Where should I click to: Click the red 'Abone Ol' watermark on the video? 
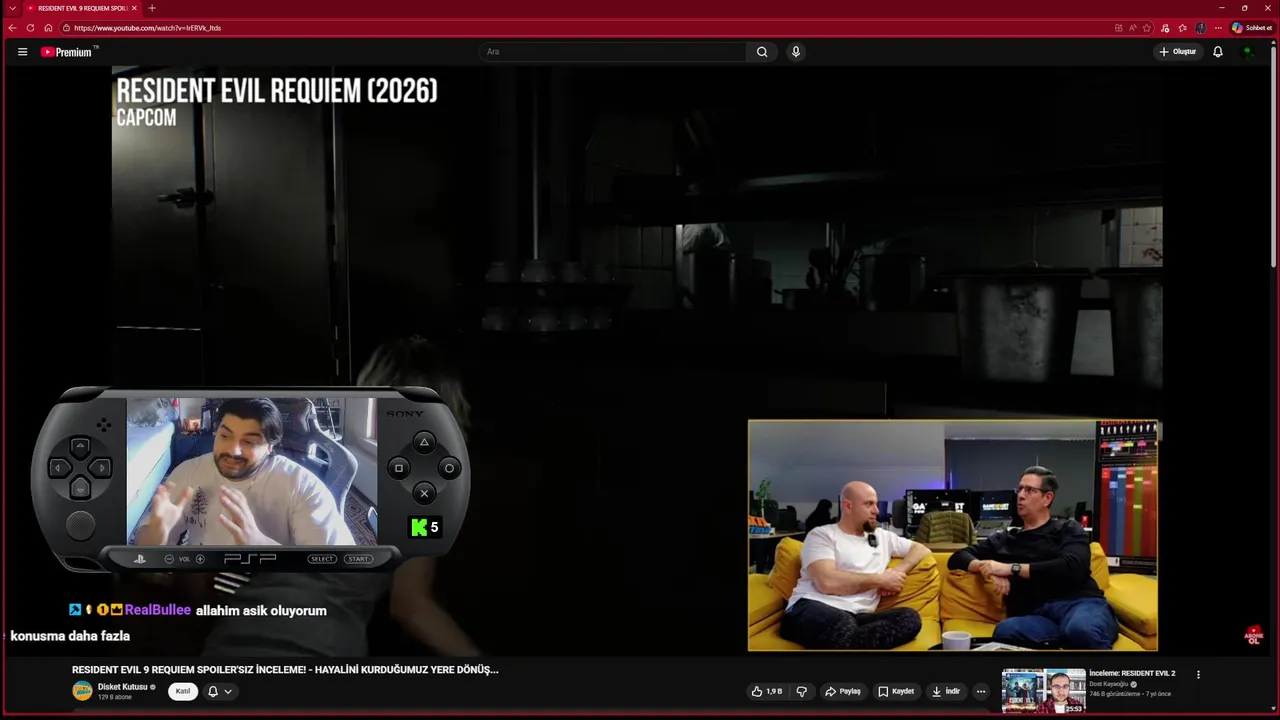tap(1253, 635)
